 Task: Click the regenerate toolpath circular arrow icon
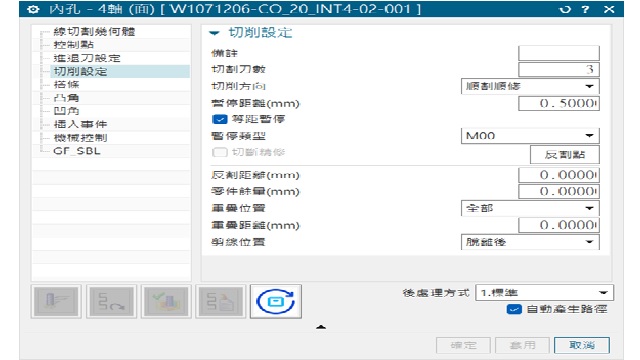click(x=276, y=301)
